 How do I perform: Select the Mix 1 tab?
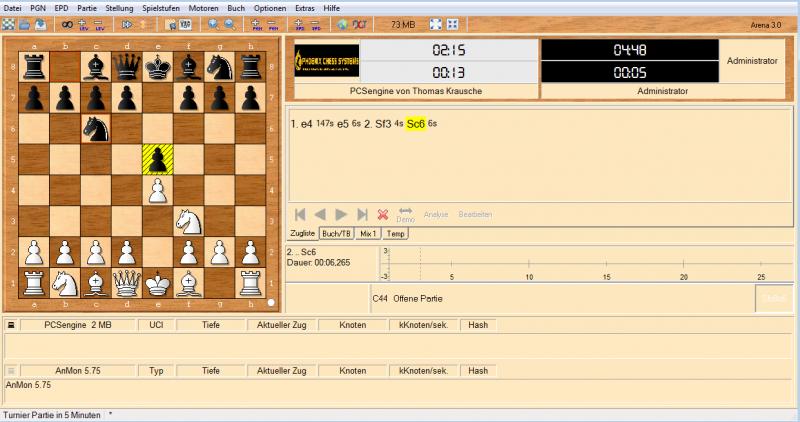click(x=370, y=233)
